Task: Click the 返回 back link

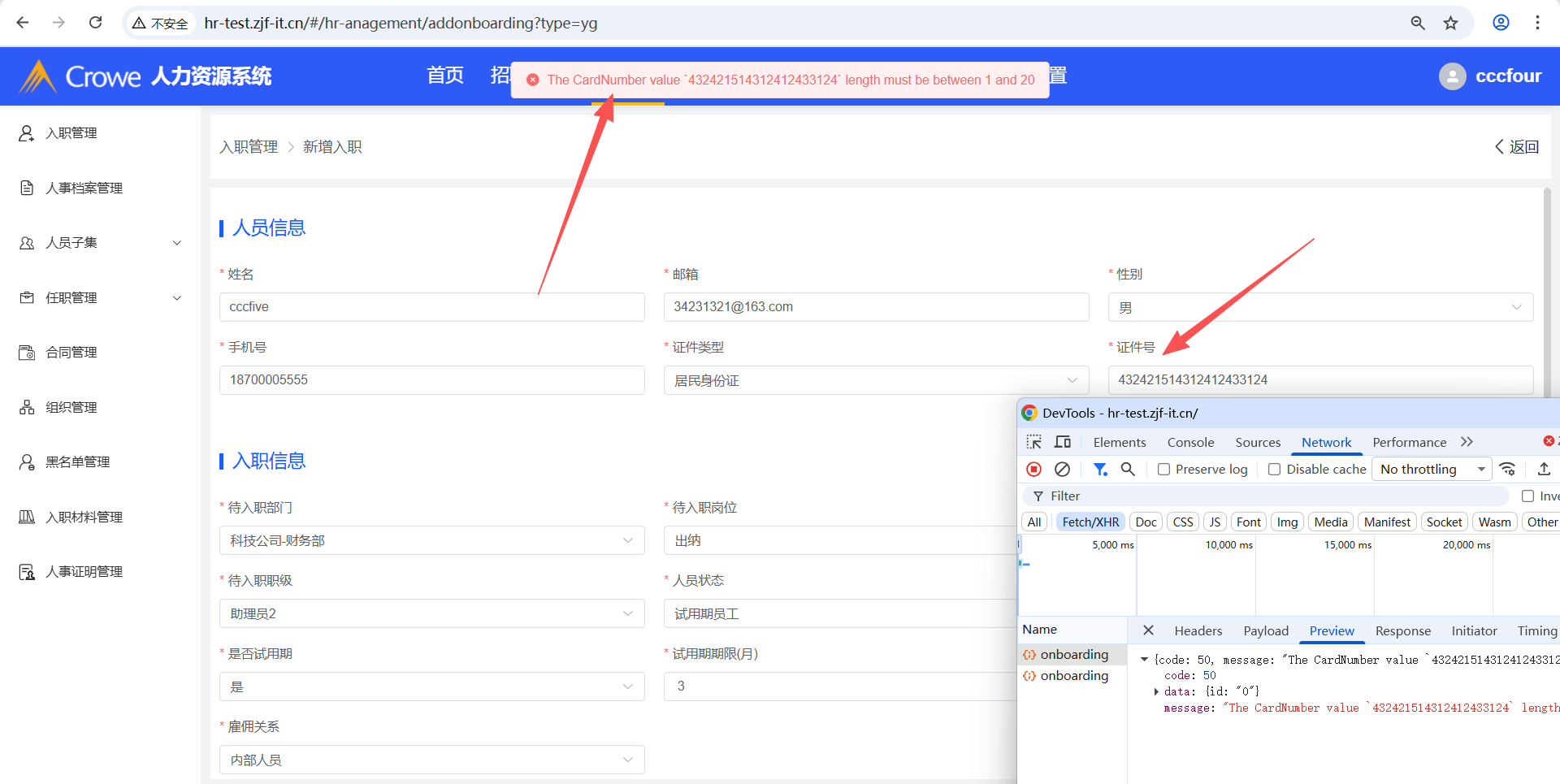Action: click(x=1517, y=147)
